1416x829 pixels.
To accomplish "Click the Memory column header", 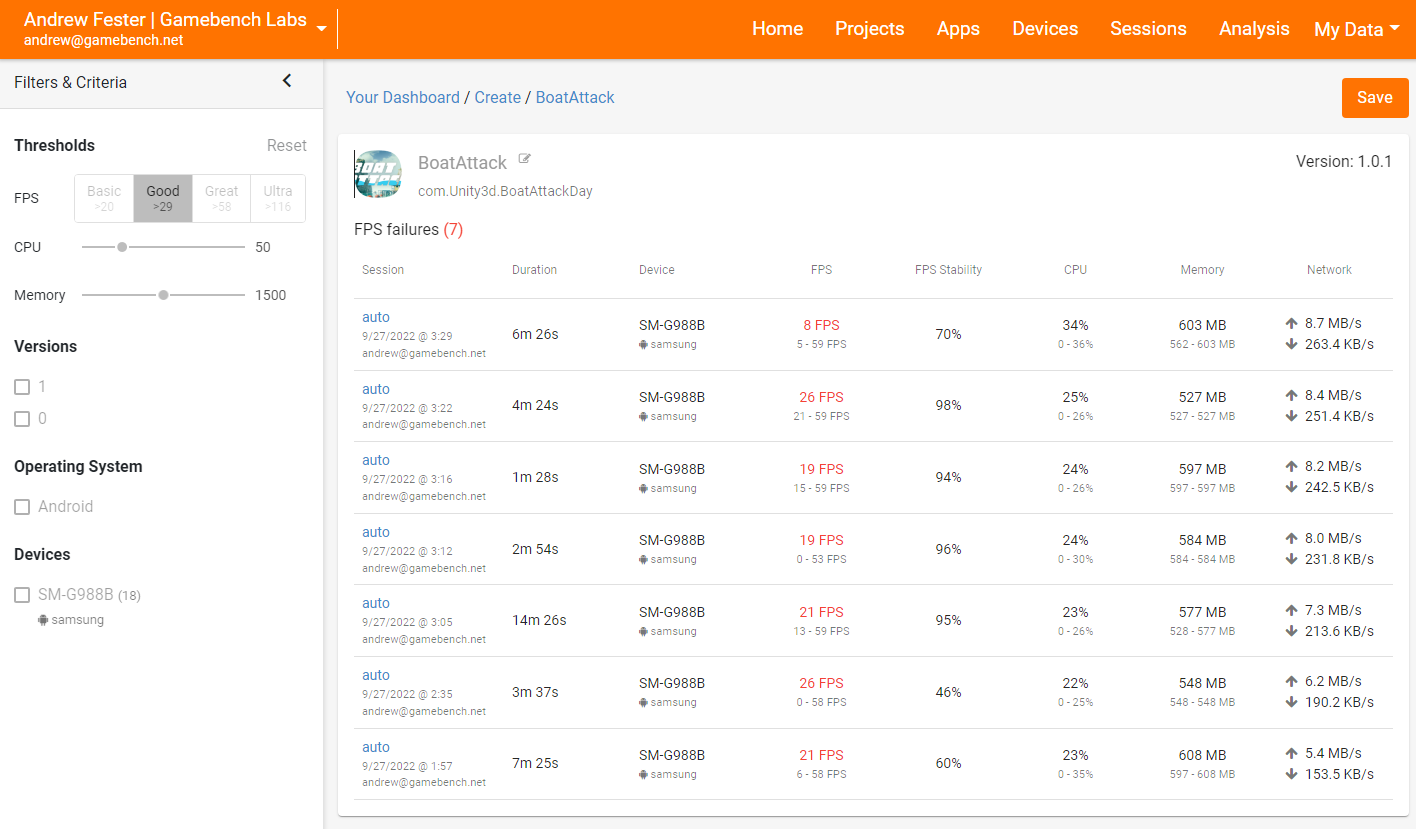I will pyautogui.click(x=1202, y=270).
